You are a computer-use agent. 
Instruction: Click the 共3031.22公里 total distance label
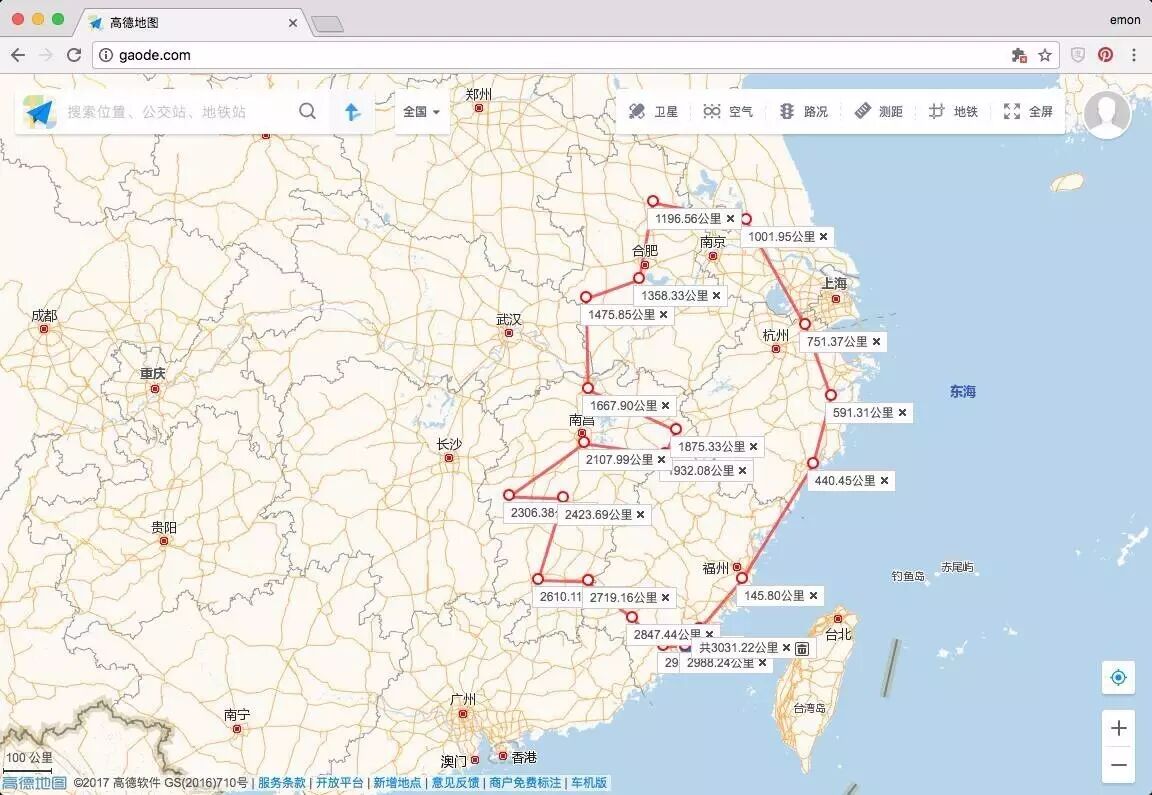tap(738, 648)
